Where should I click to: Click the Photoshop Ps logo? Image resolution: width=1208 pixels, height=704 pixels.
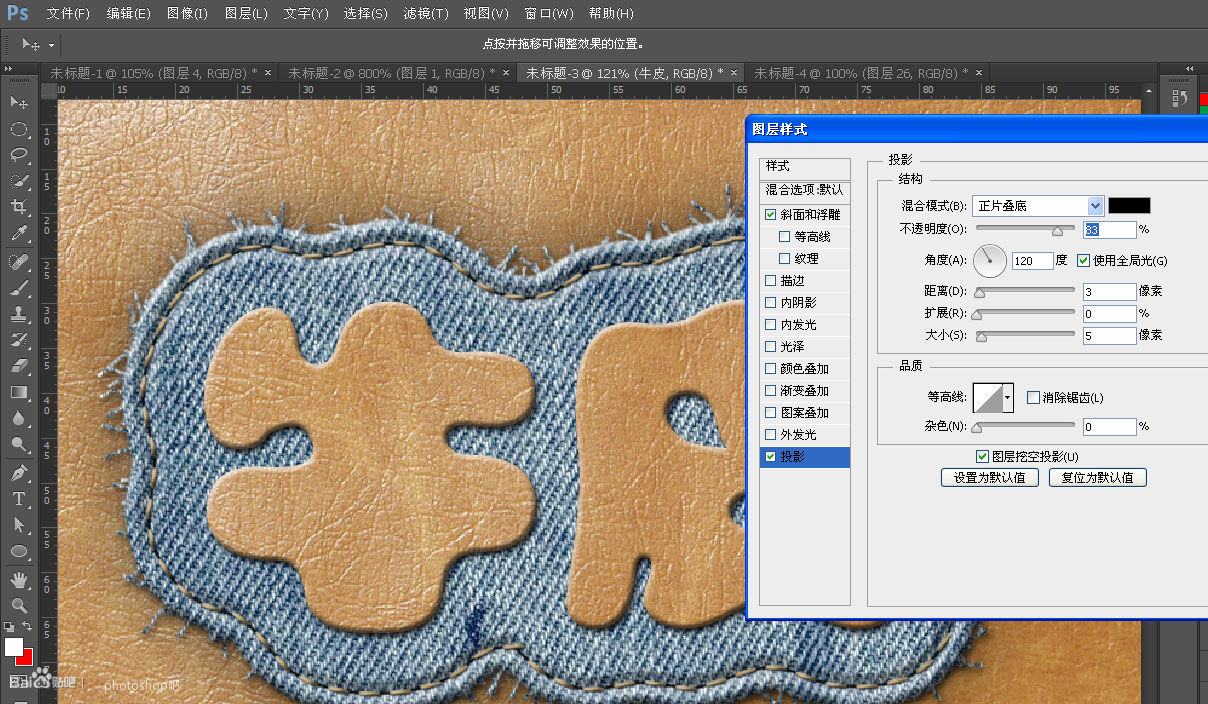tap(17, 13)
